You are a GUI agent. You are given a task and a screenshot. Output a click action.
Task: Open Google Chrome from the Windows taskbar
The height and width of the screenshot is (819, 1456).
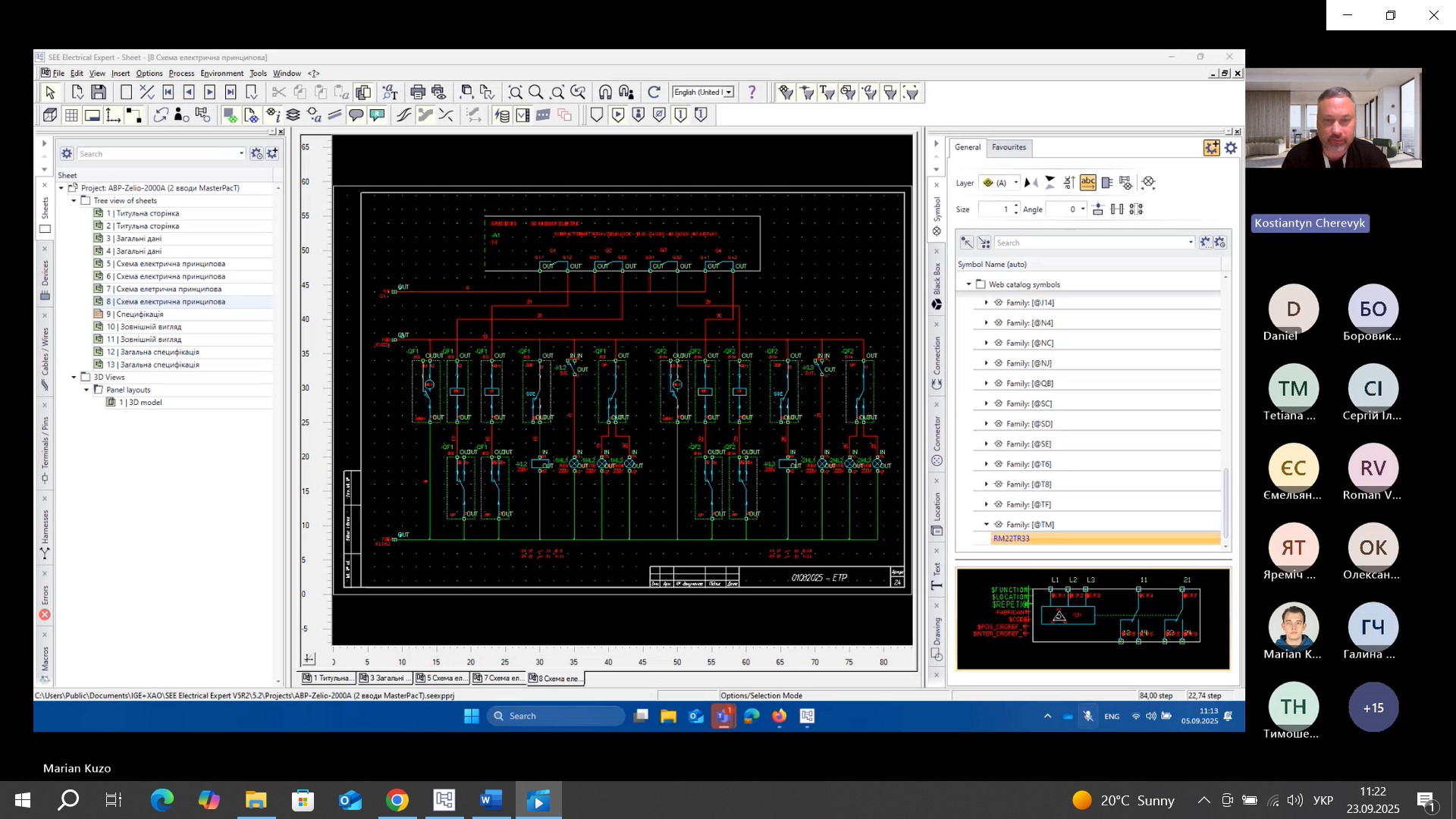pos(397,800)
